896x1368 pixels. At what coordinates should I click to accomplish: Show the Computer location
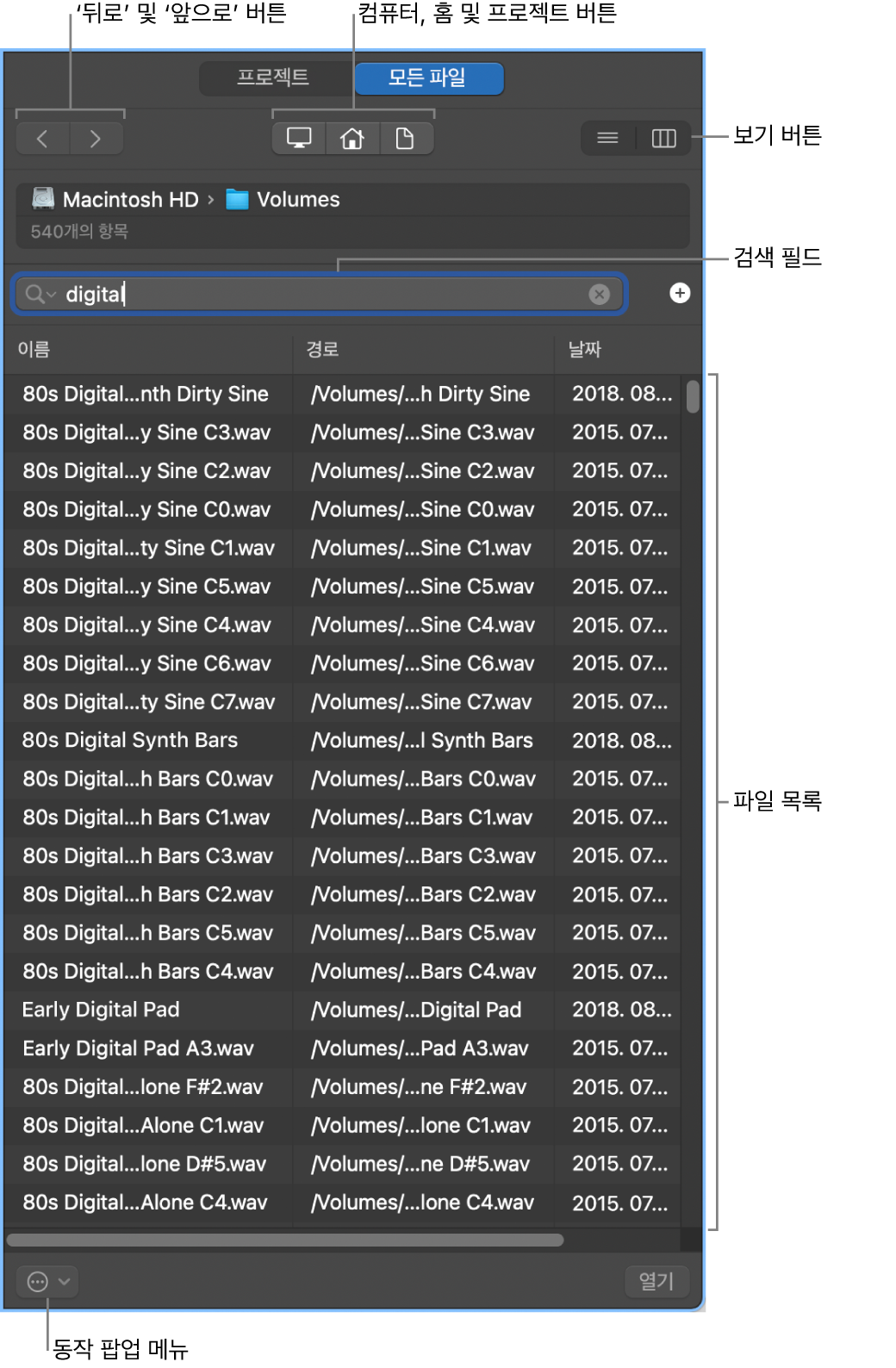click(x=299, y=139)
